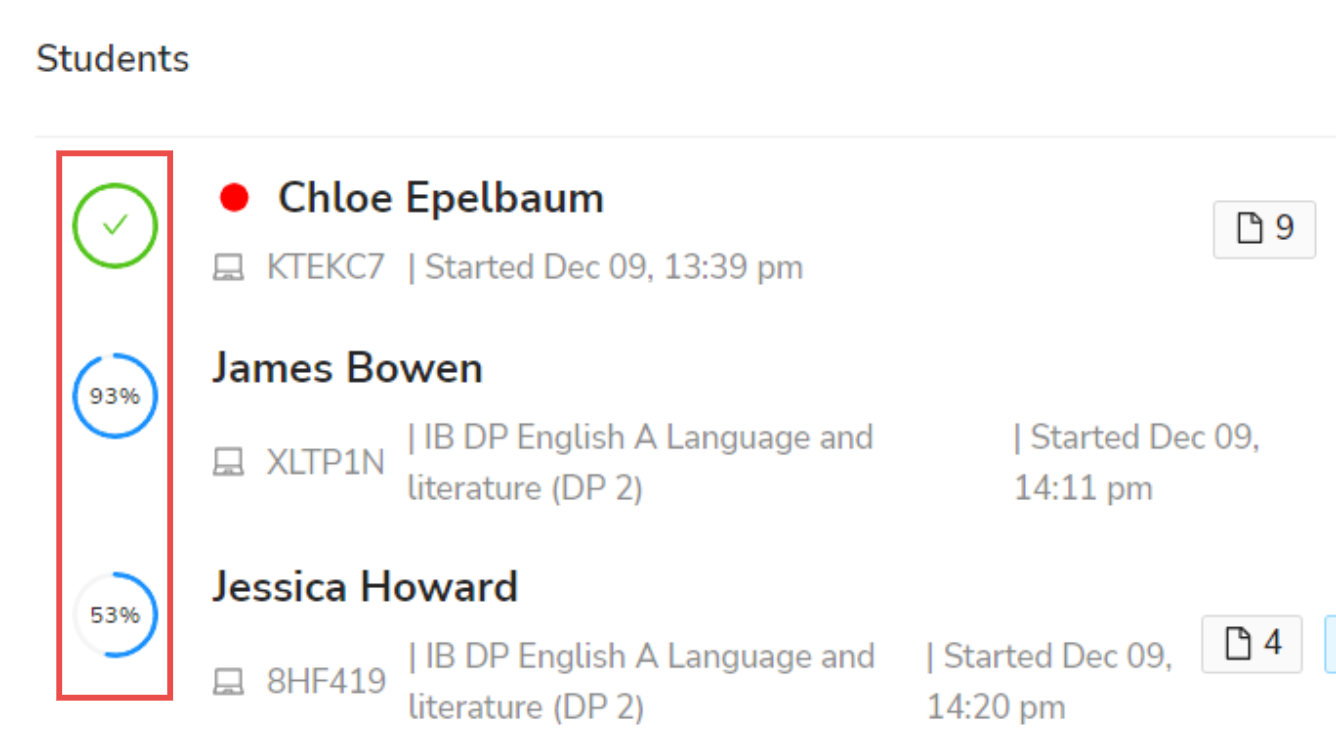Click the Students section heading

pyautogui.click(x=113, y=59)
